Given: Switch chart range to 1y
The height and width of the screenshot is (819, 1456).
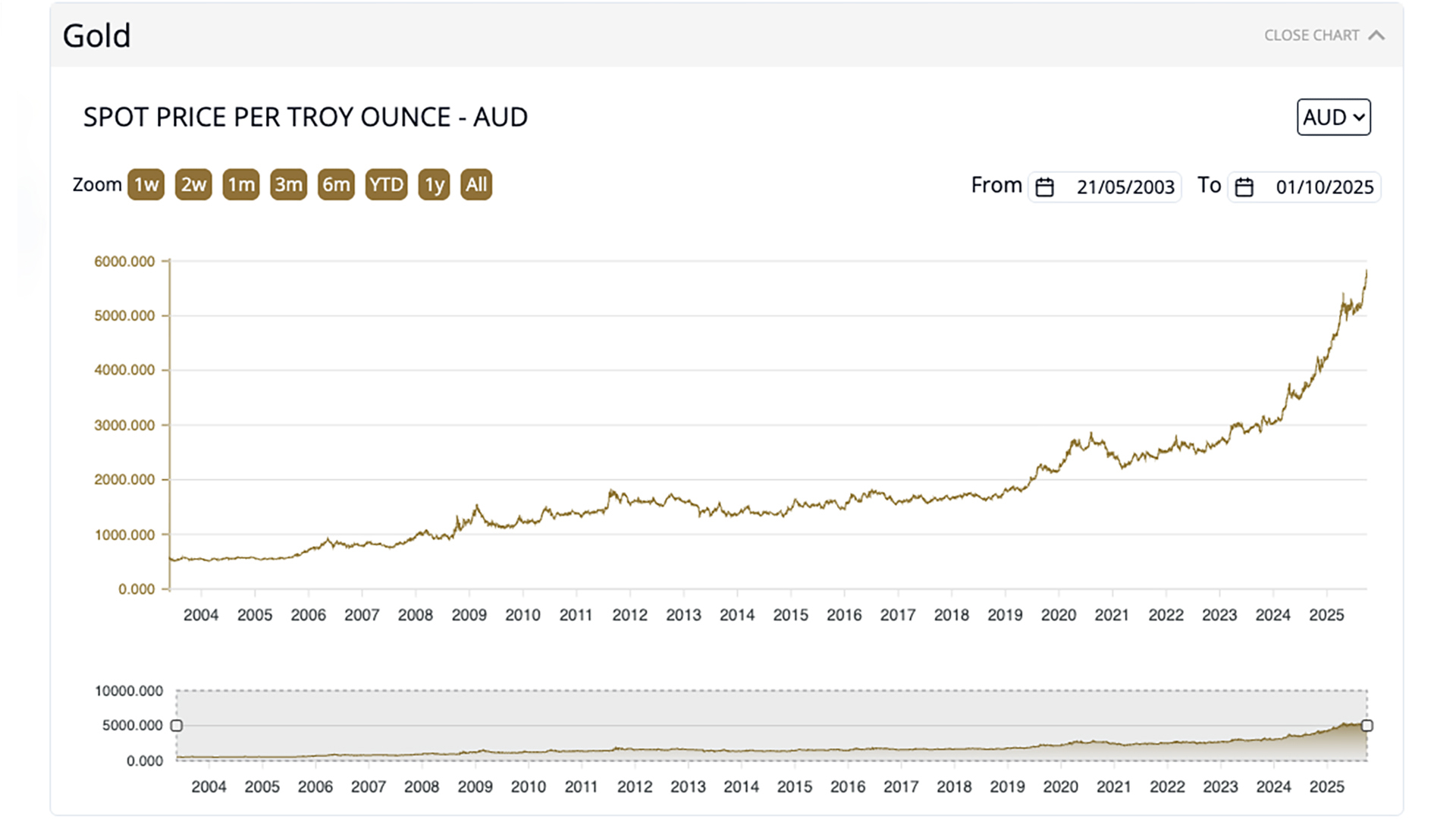Looking at the screenshot, I should pyautogui.click(x=433, y=184).
